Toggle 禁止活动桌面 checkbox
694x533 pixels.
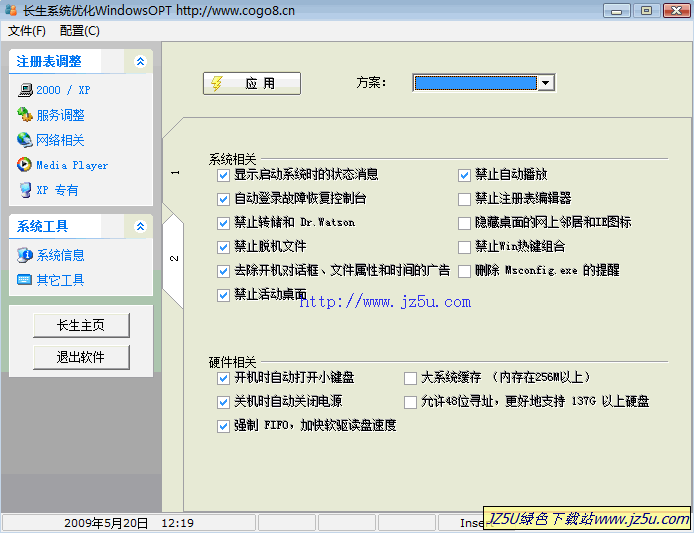[223, 295]
